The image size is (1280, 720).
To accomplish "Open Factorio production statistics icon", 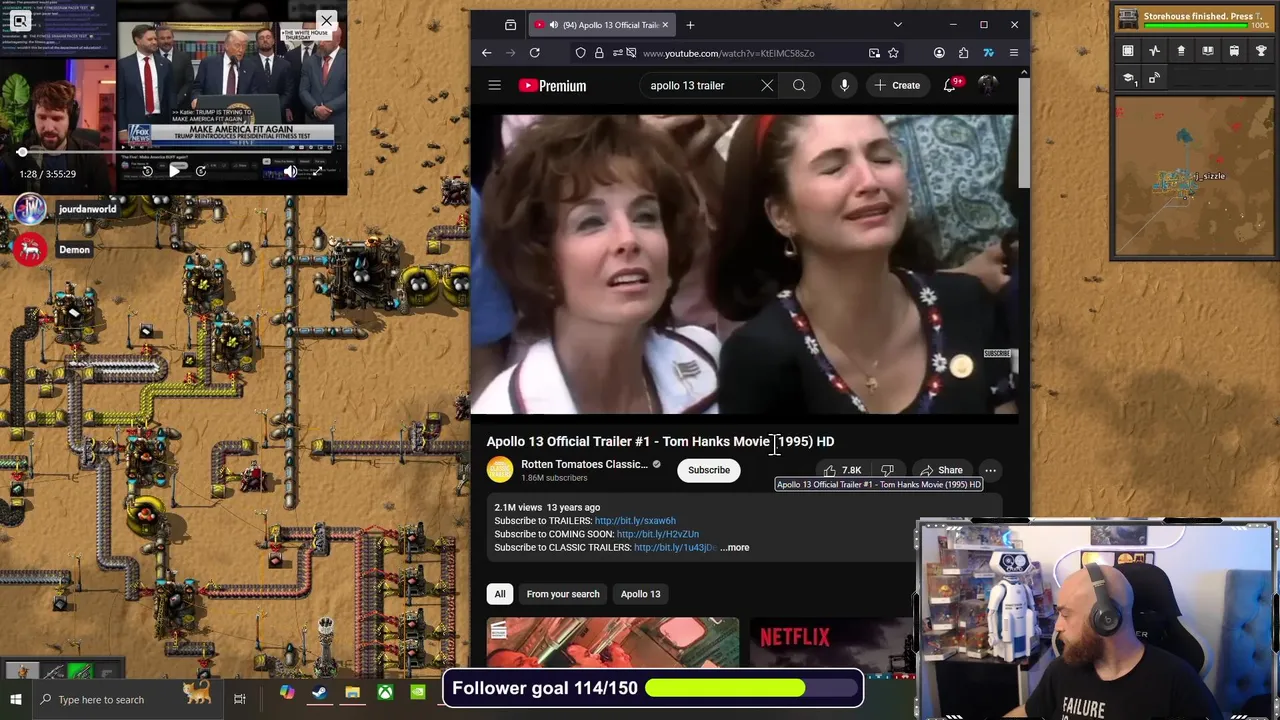I will pyautogui.click(x=1154, y=51).
